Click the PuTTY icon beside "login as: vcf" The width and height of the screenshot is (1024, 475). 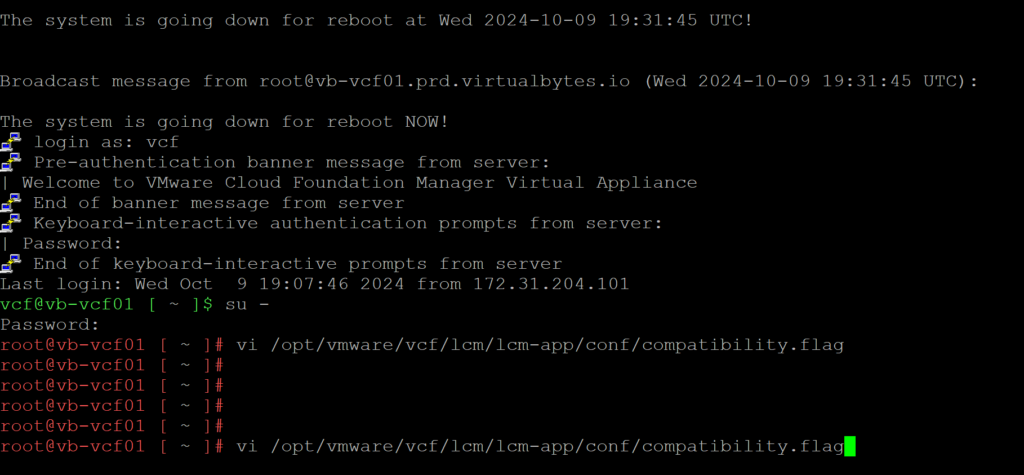[12, 142]
